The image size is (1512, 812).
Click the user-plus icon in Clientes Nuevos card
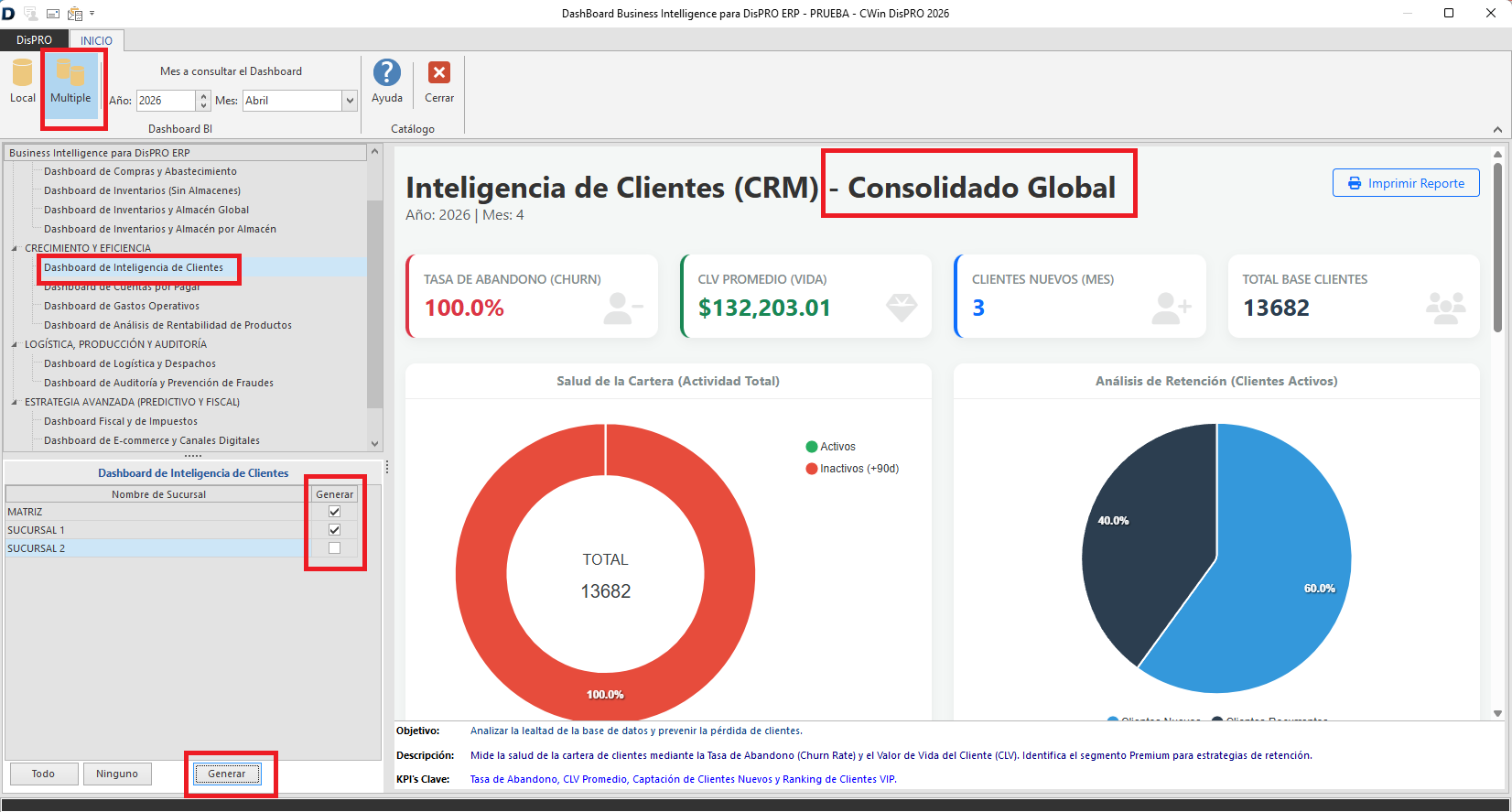[x=1172, y=309]
